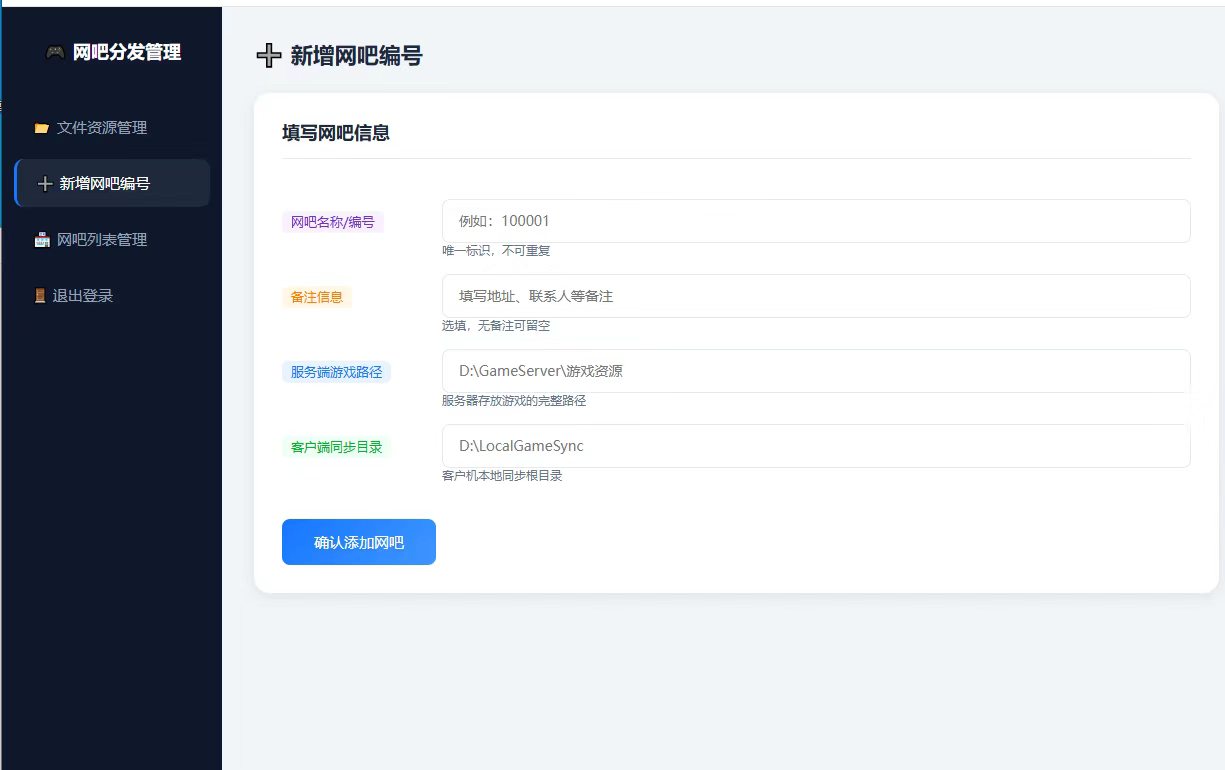The height and width of the screenshot is (770, 1225).
Task: Click the 服务端游戏路径 input field
Action: point(816,371)
